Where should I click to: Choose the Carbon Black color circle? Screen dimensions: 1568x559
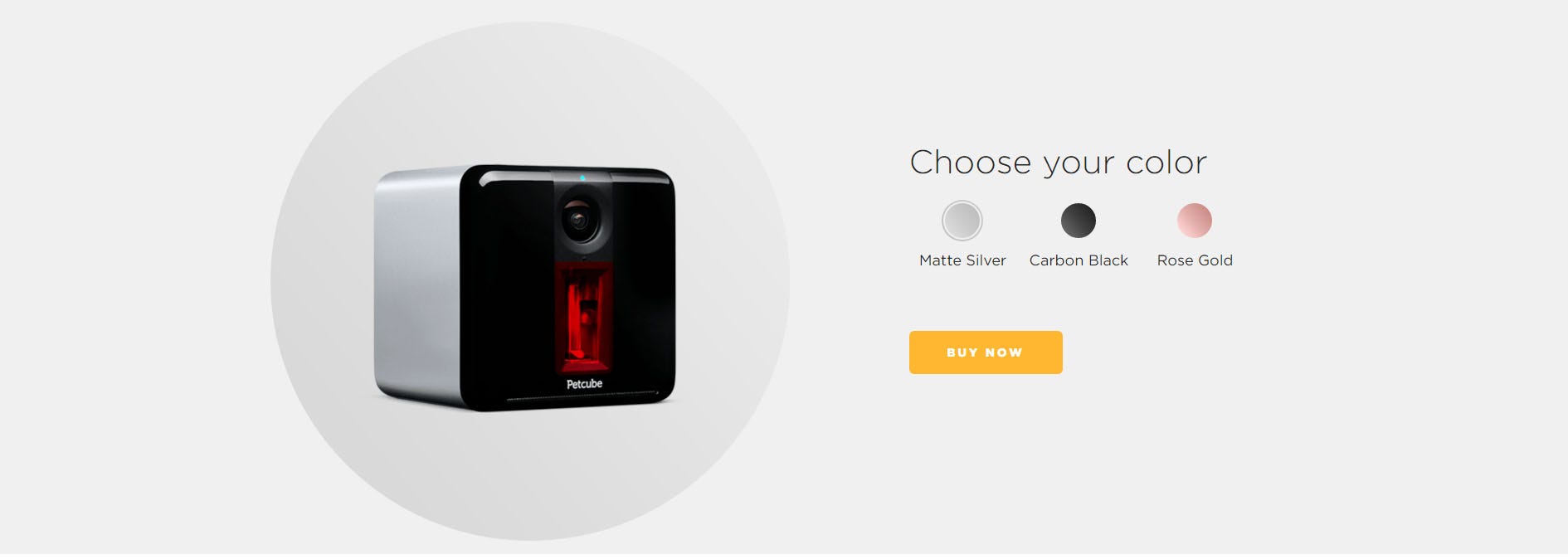(1079, 221)
